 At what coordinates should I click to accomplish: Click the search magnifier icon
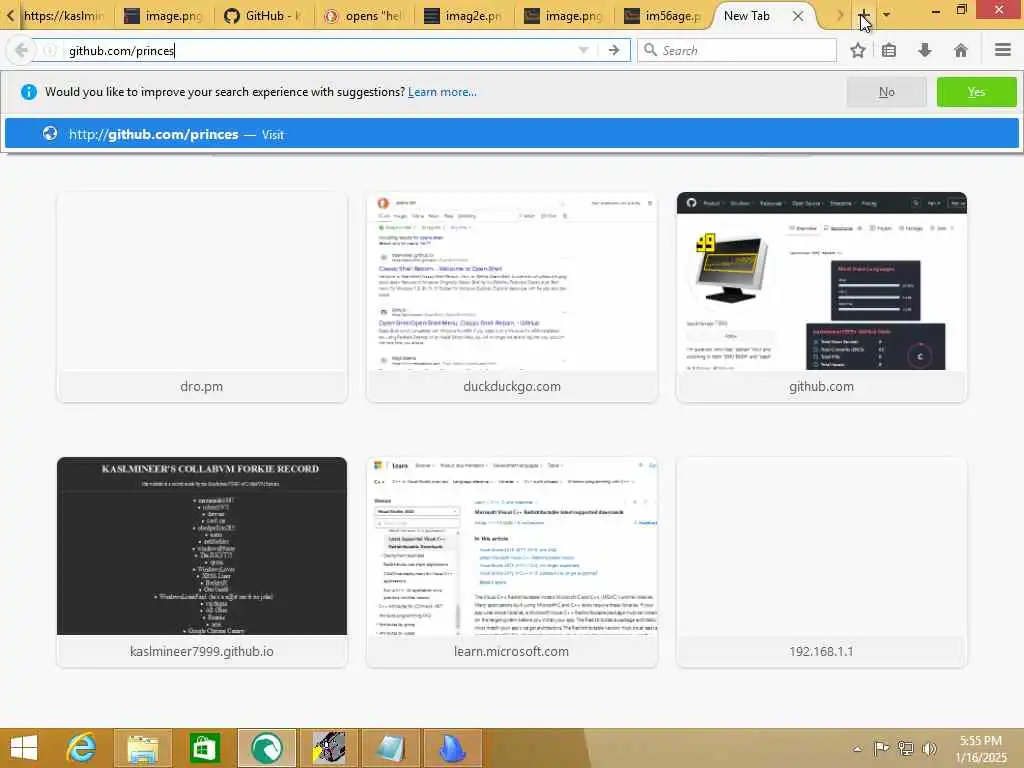(x=650, y=50)
